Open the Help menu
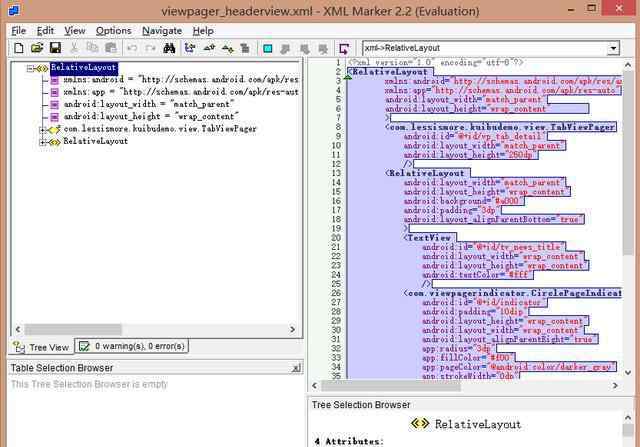The image size is (640, 447). (203, 31)
